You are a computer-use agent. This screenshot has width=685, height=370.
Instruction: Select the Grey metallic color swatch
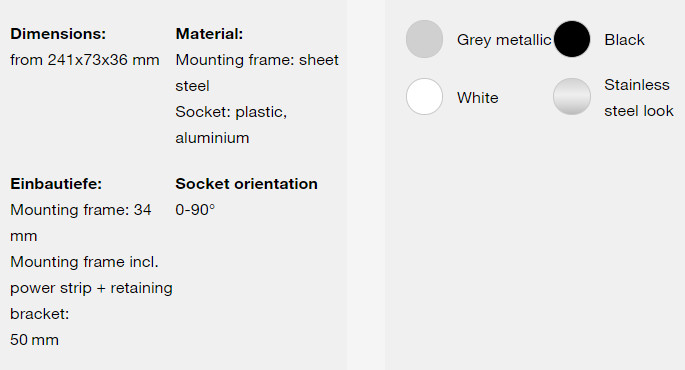coord(424,39)
